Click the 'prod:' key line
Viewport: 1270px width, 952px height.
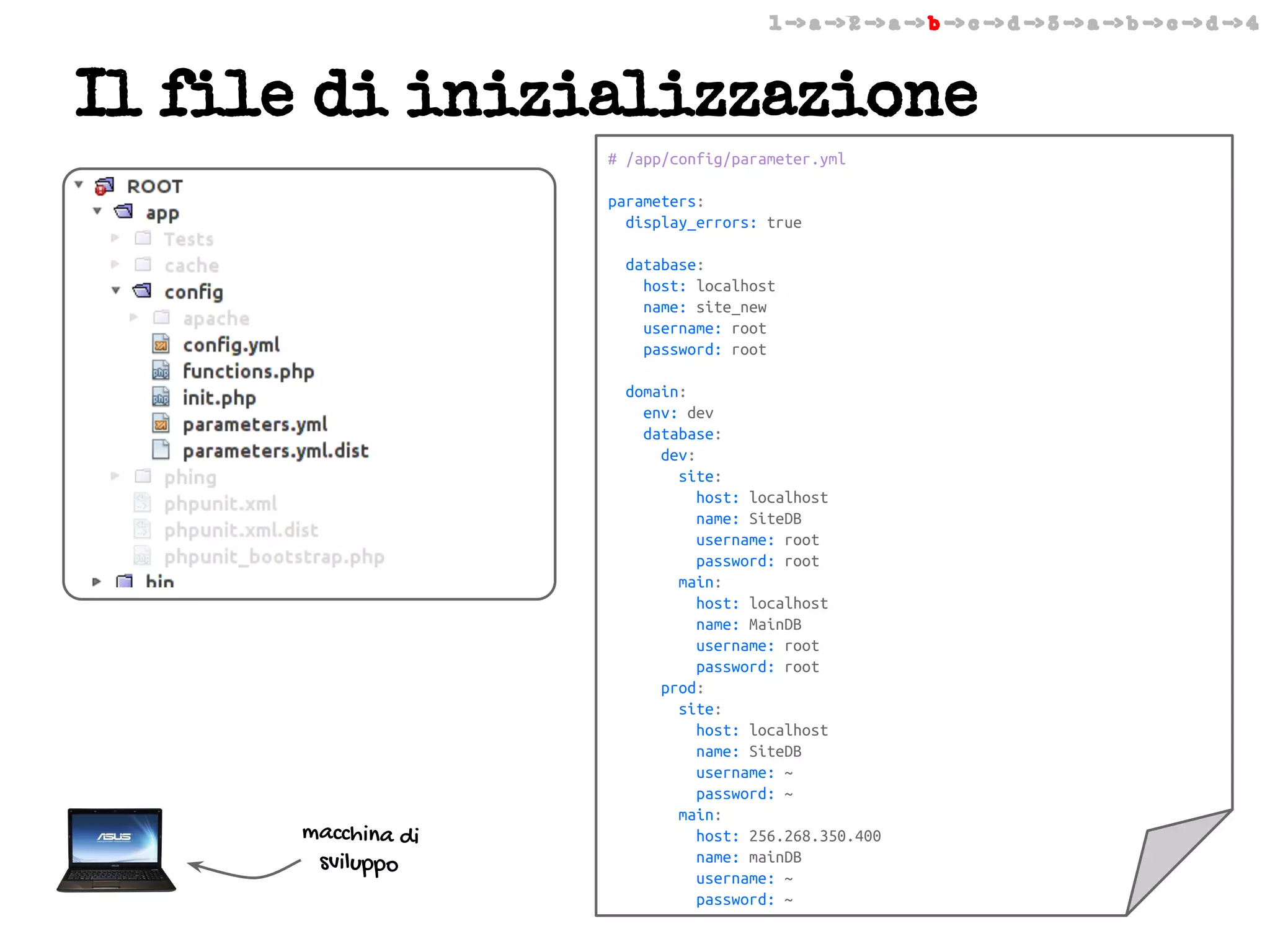tap(682, 689)
